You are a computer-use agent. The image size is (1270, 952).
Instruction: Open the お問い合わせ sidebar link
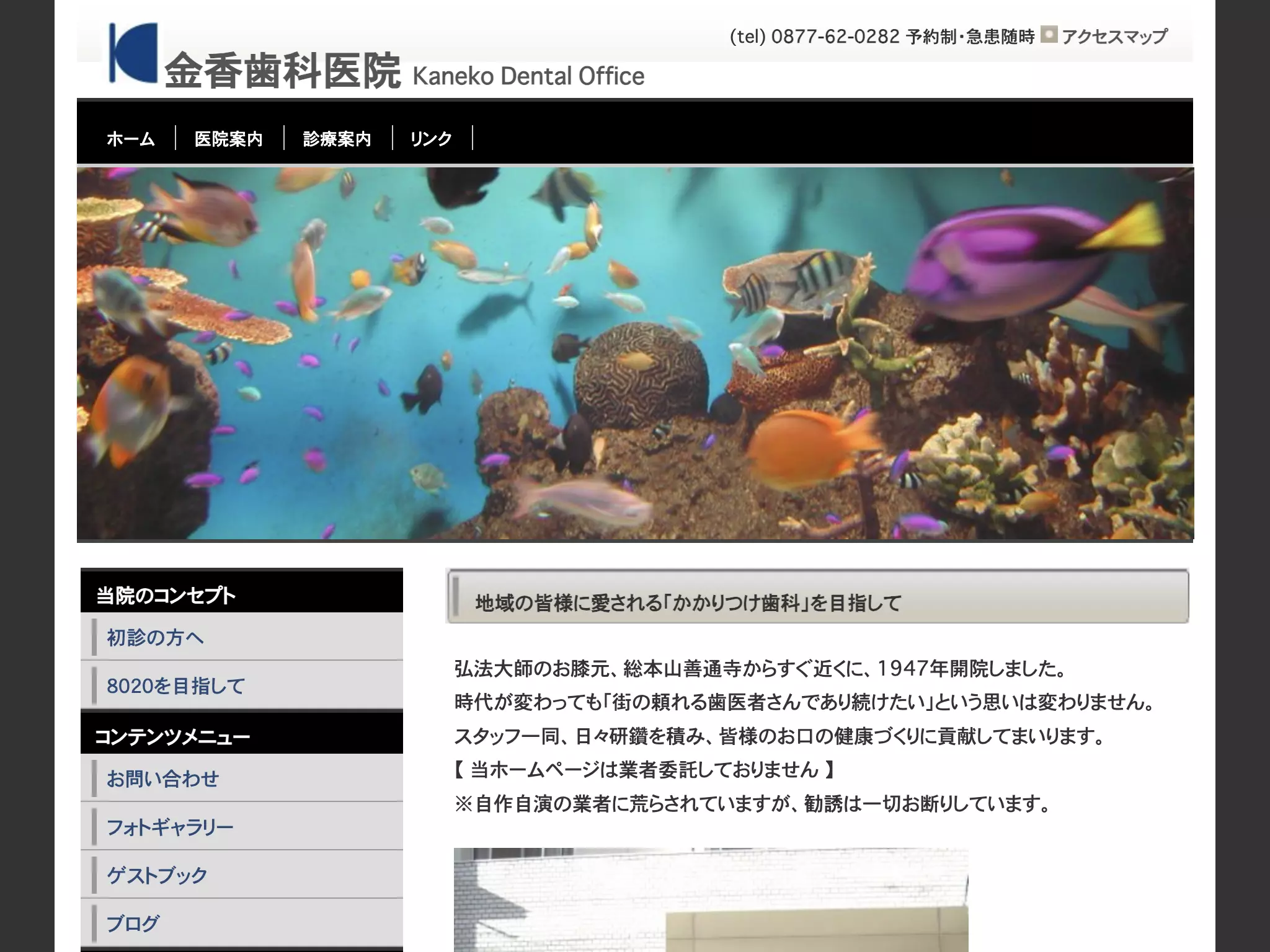pos(242,778)
